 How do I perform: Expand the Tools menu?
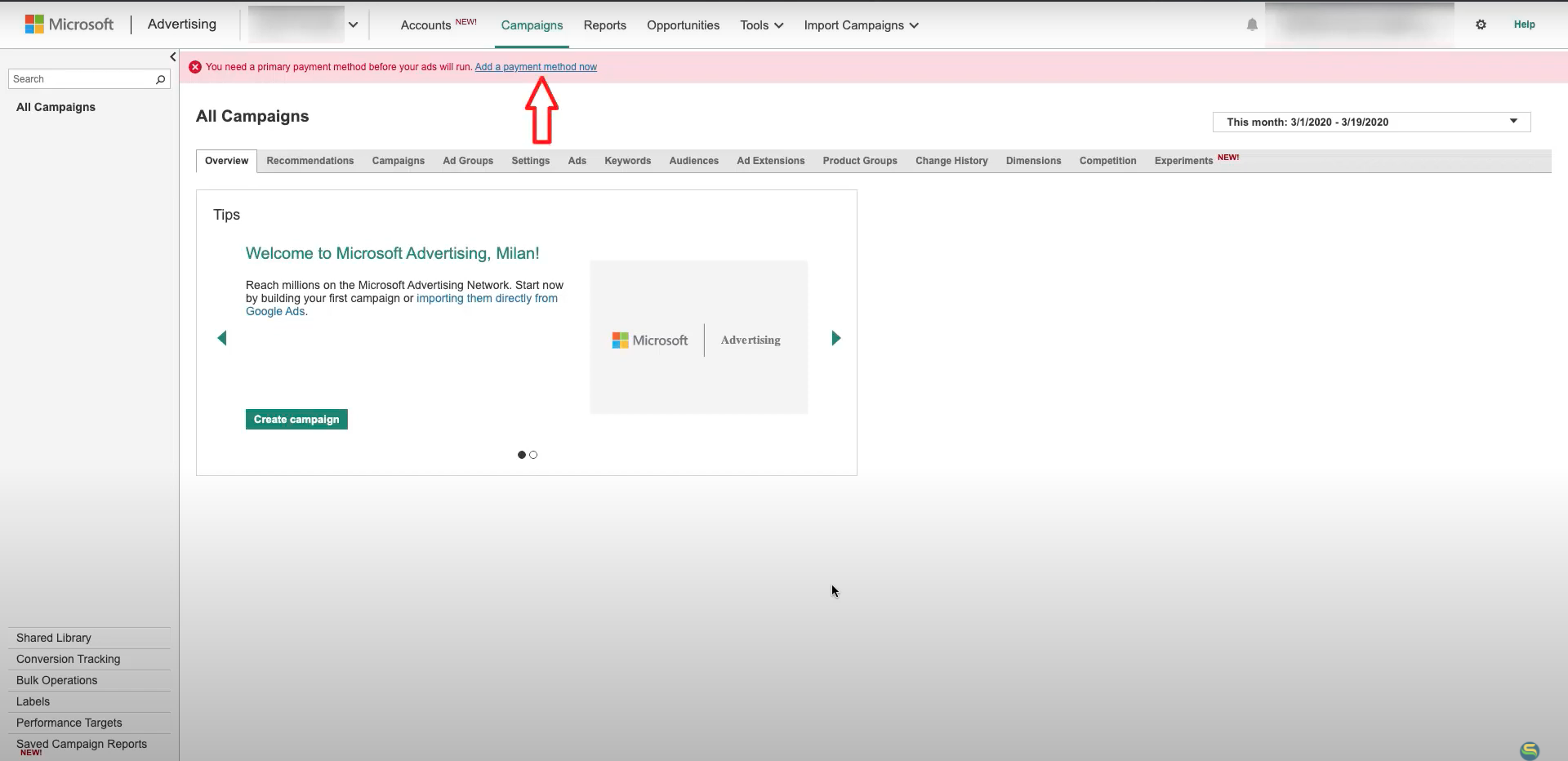pyautogui.click(x=761, y=25)
